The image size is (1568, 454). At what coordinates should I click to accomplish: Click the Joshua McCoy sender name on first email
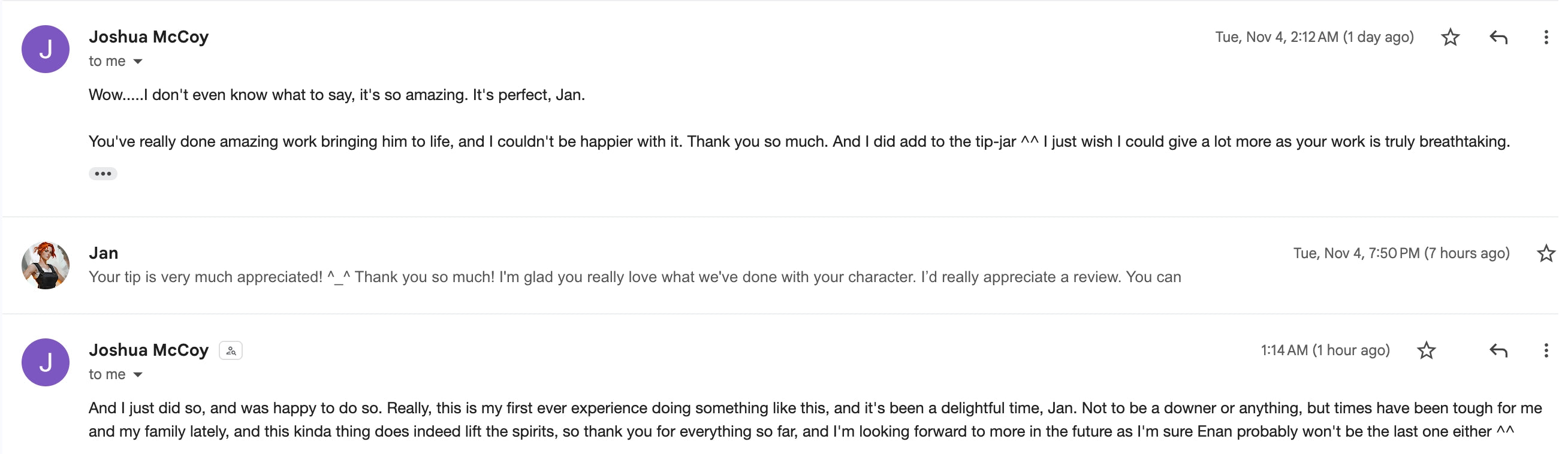pyautogui.click(x=149, y=37)
